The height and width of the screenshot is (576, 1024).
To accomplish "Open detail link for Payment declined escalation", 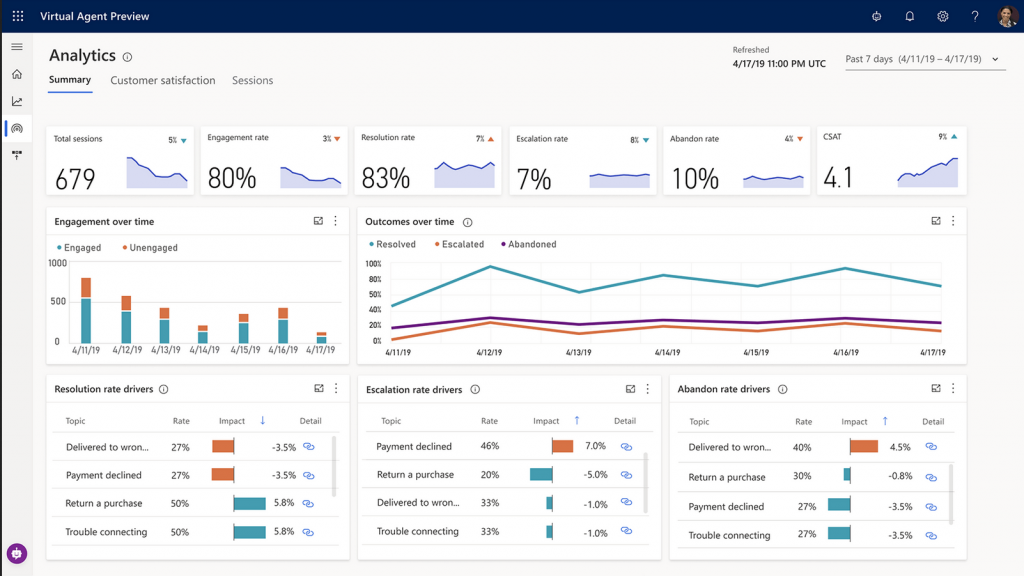I will pos(626,447).
